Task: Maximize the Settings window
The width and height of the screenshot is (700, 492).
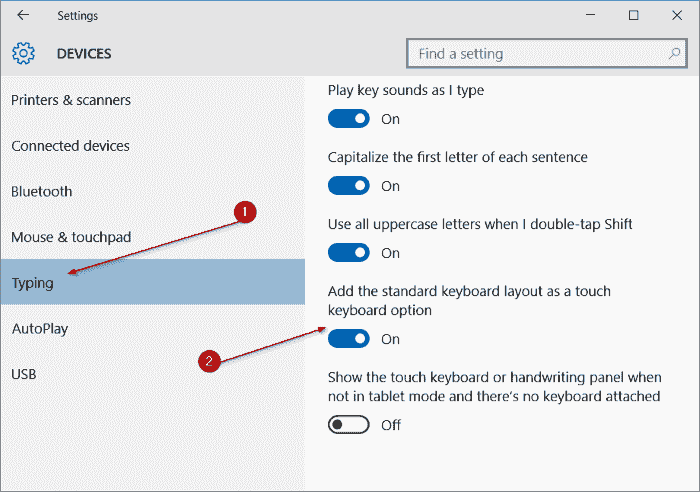Action: coord(633,16)
